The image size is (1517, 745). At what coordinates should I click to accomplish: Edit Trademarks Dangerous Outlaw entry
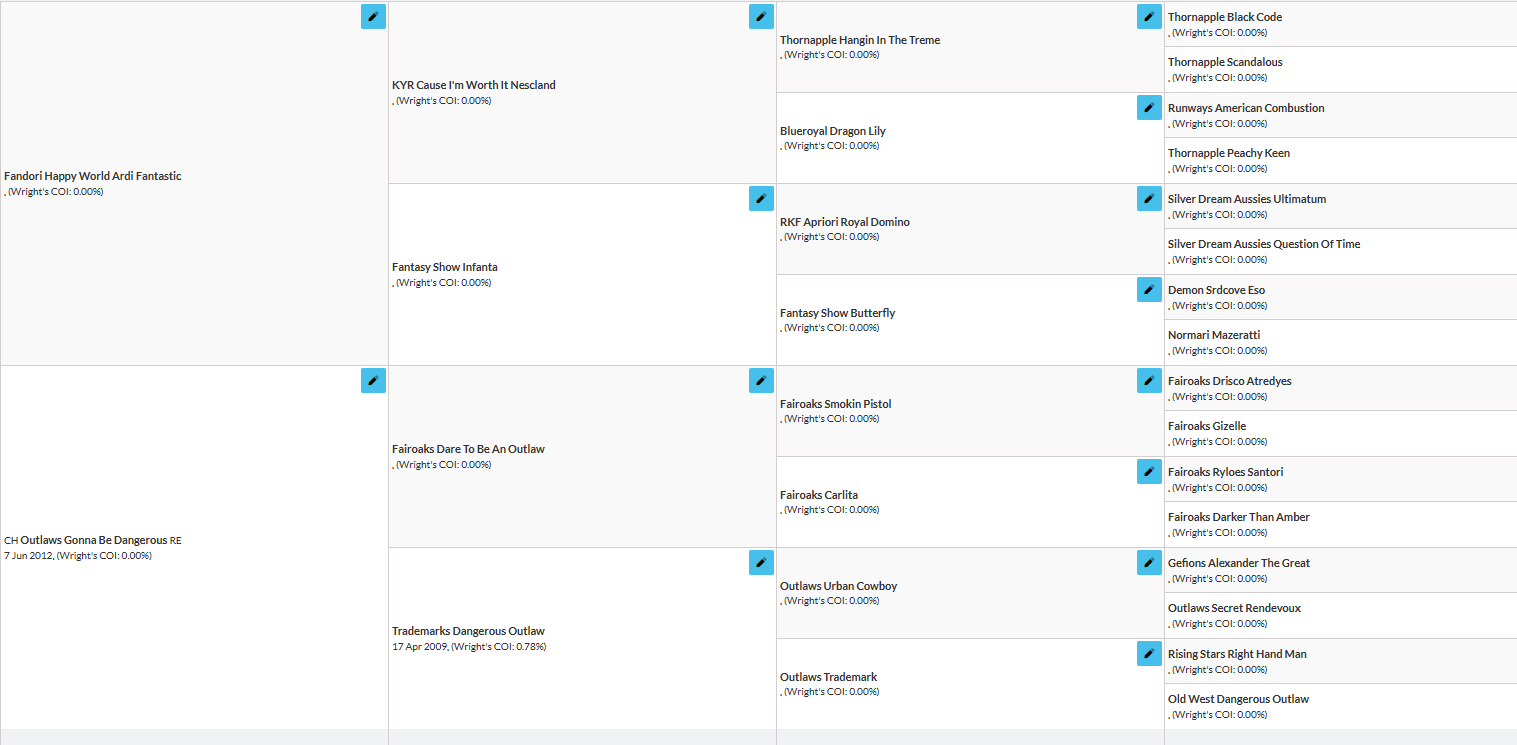tap(761, 562)
